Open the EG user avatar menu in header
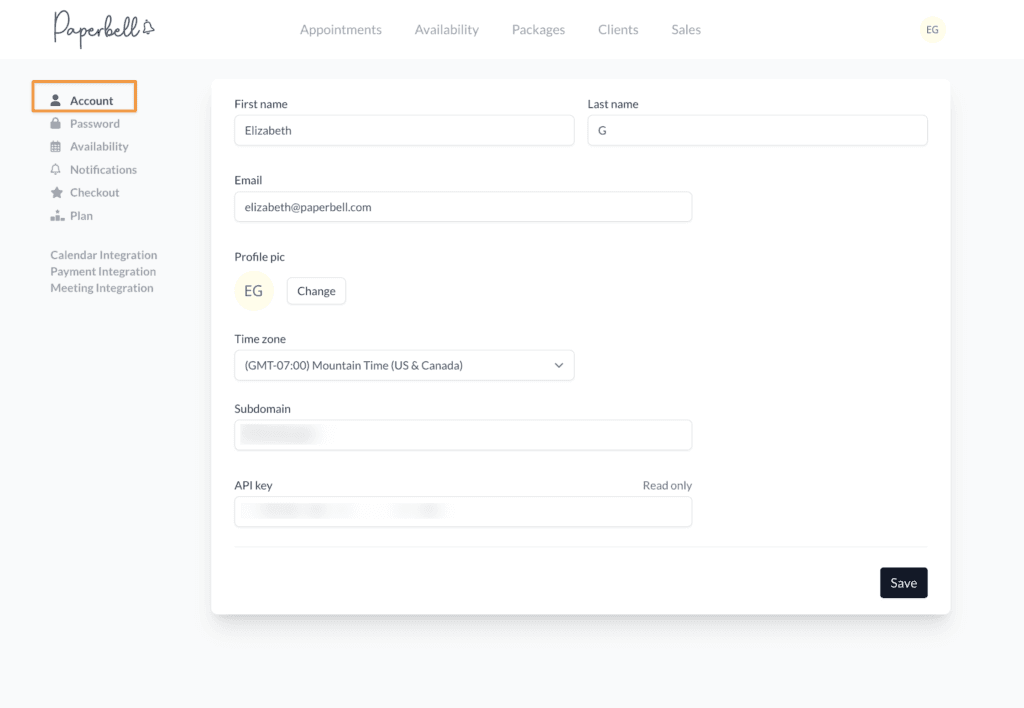 coord(932,29)
